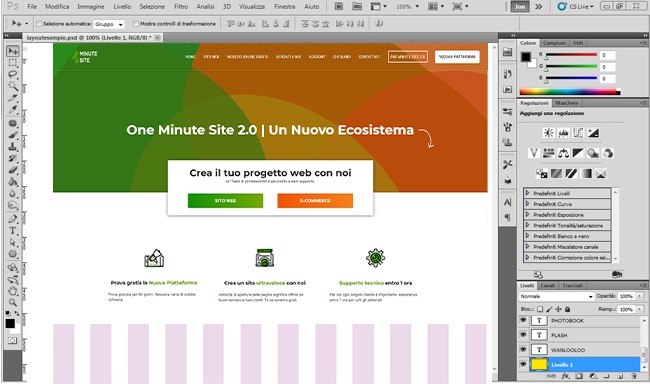
Task: Pick the Path Selection arrow tool
Action: coord(13,242)
